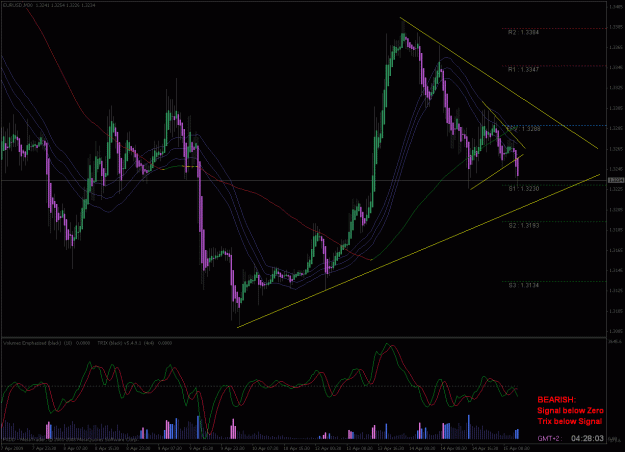
Task: Click the current price tag on price axis
Action: tap(615, 181)
